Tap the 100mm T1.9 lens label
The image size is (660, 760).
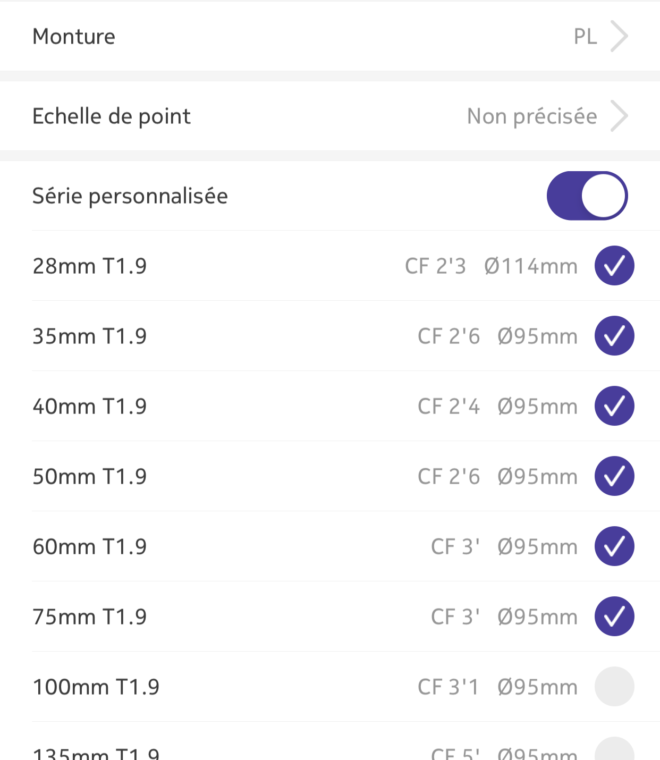[96, 687]
